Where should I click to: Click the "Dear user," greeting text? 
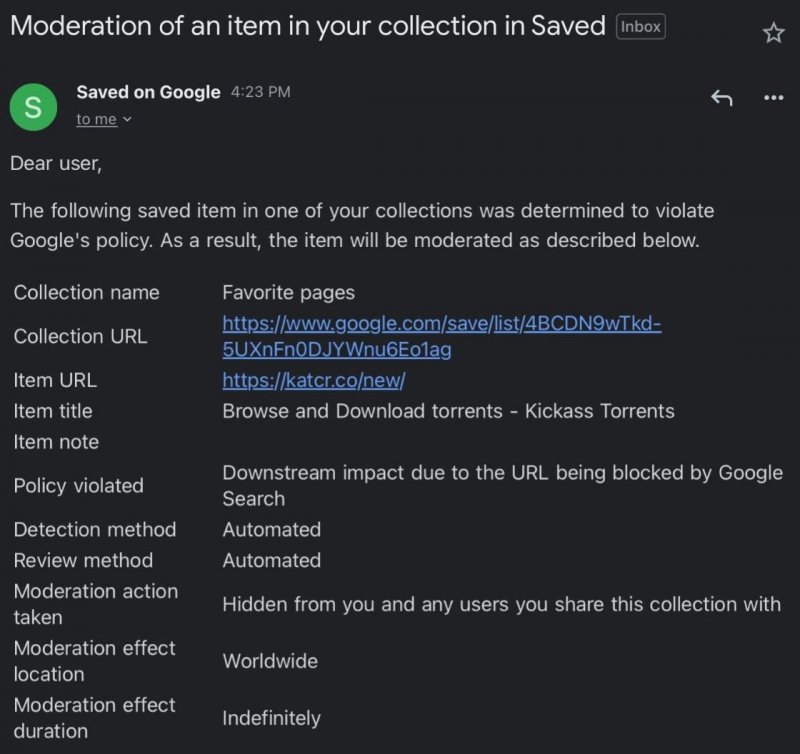(x=56, y=163)
